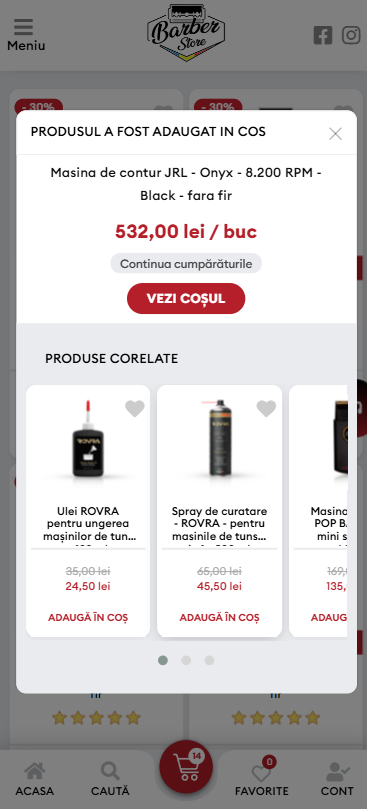Open the Spray de curatare product image
Screen dimensions: 367x809
(x=219, y=440)
